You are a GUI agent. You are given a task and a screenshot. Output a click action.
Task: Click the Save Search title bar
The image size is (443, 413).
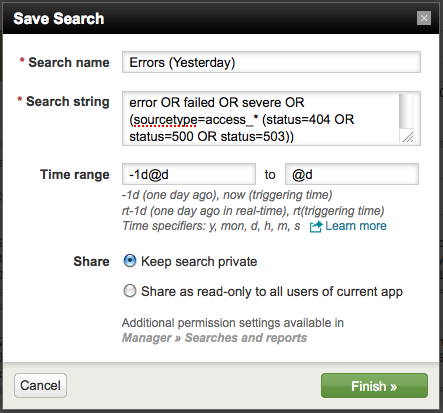(221, 19)
